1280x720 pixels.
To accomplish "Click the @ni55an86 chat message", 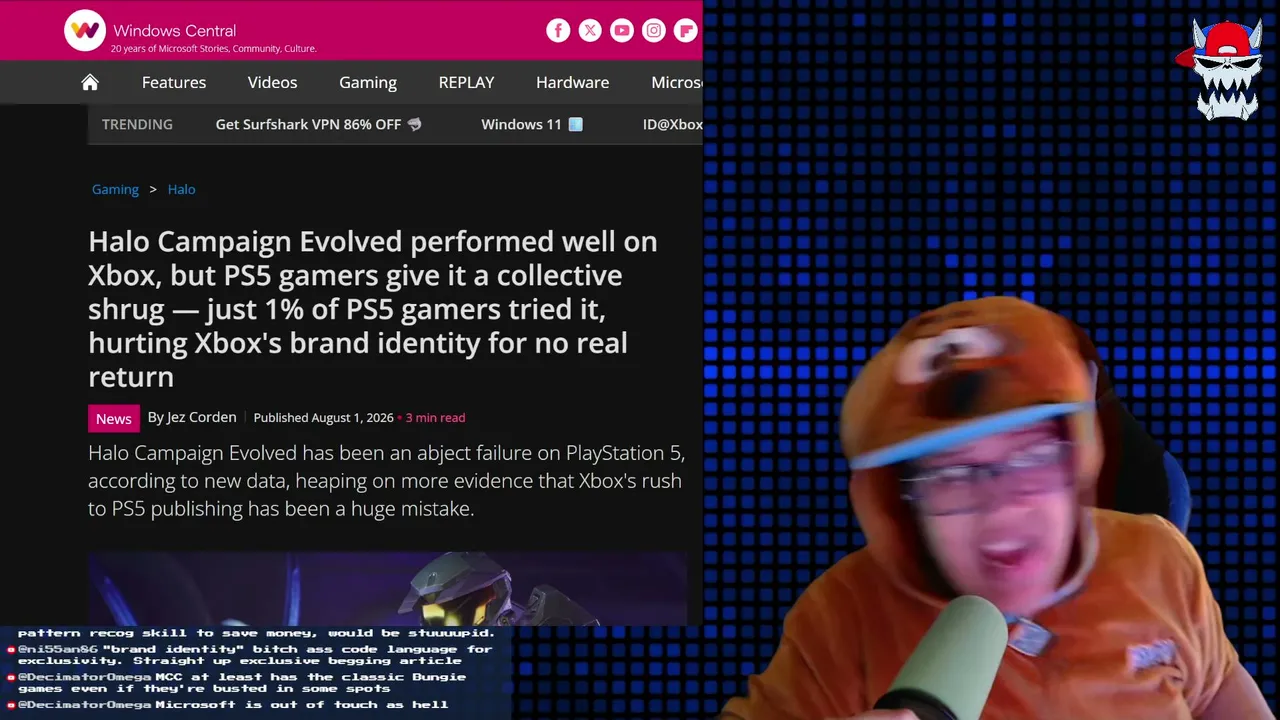I will tap(250, 654).
